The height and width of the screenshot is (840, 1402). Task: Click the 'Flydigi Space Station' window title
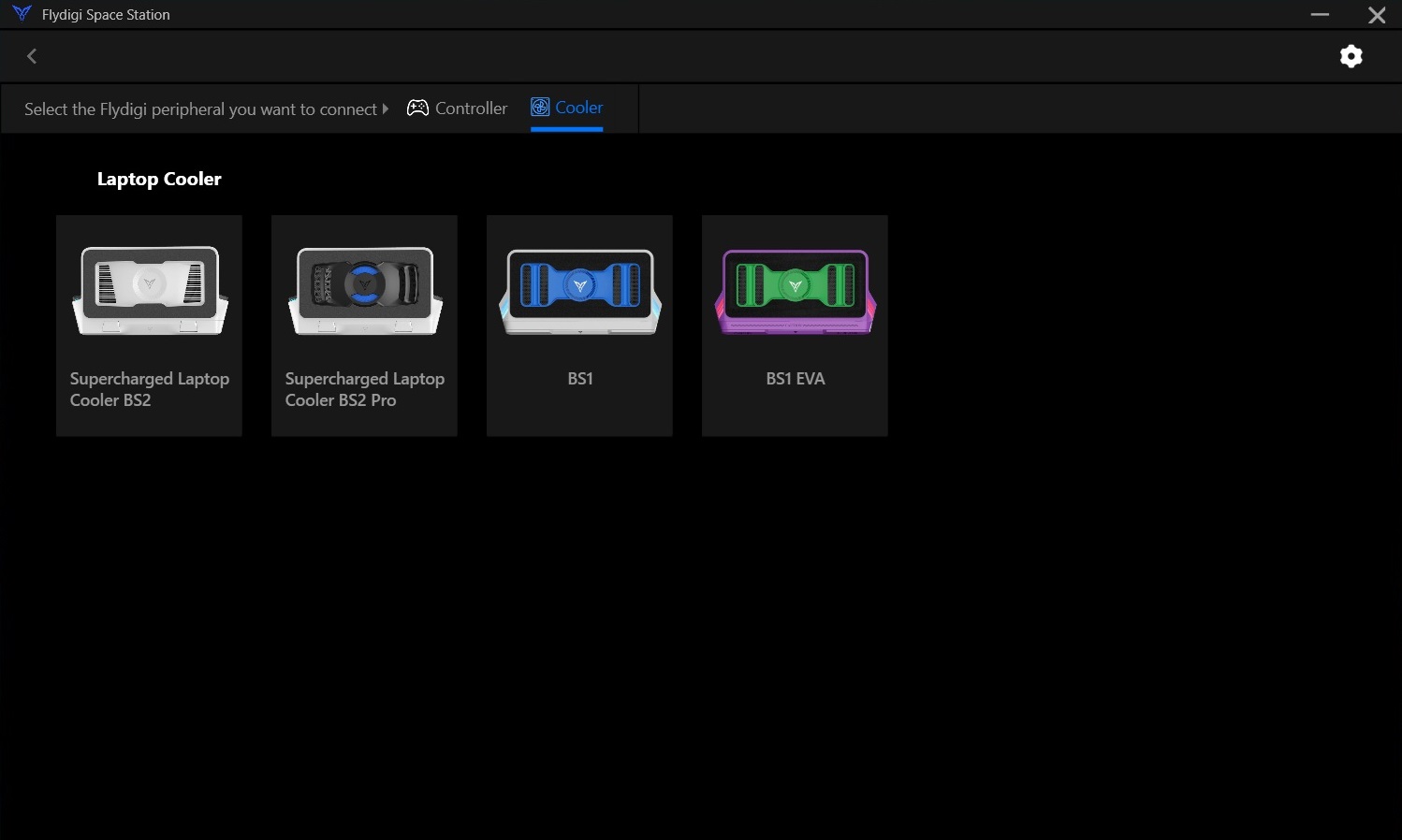tap(106, 15)
